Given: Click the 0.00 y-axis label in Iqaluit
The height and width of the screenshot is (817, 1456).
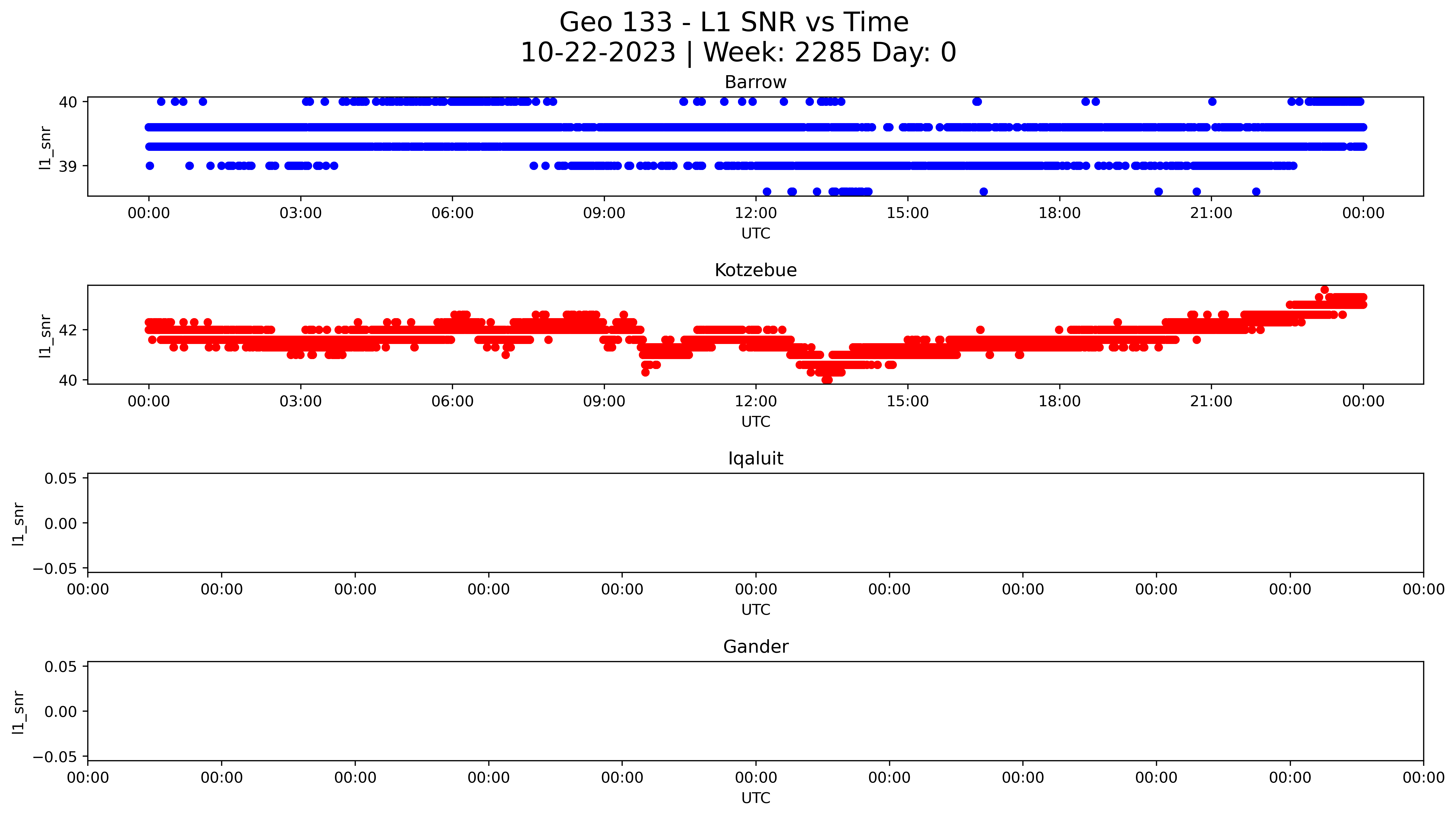Looking at the screenshot, I should tap(61, 524).
